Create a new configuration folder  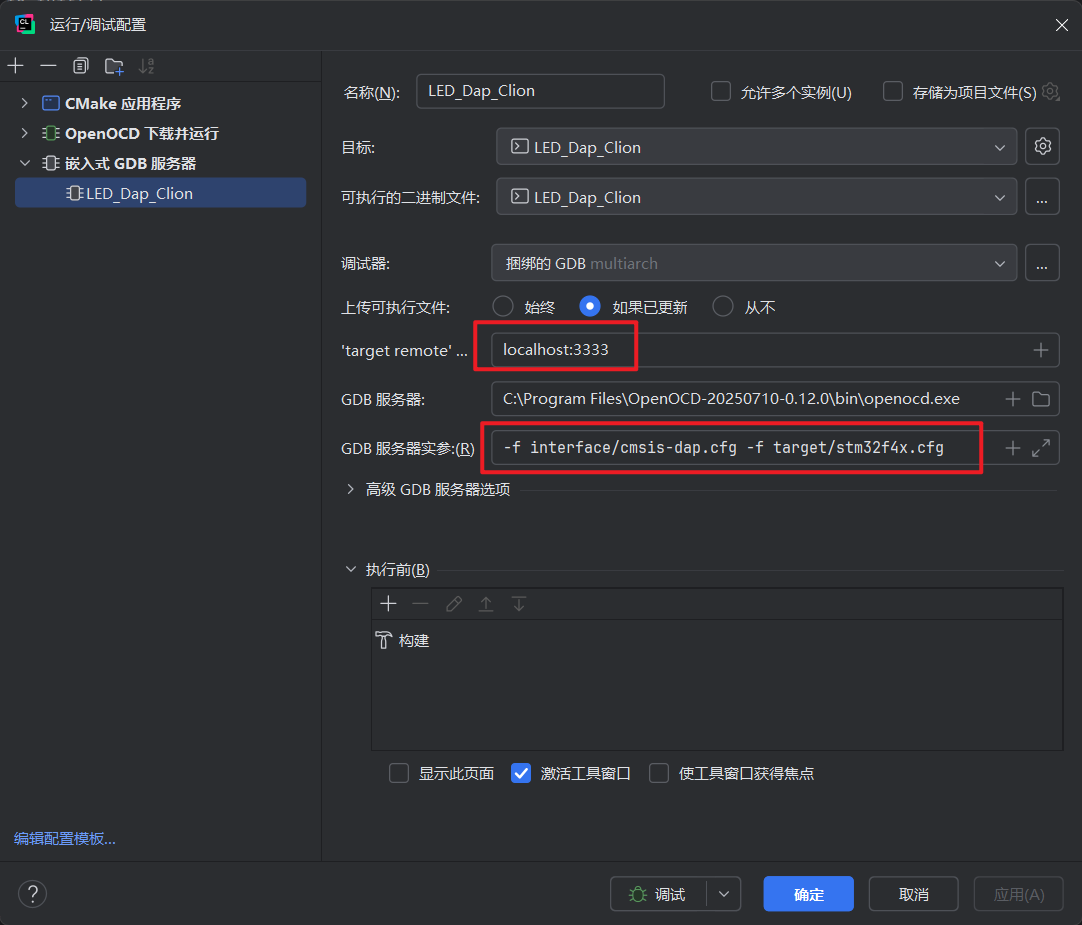pos(114,66)
